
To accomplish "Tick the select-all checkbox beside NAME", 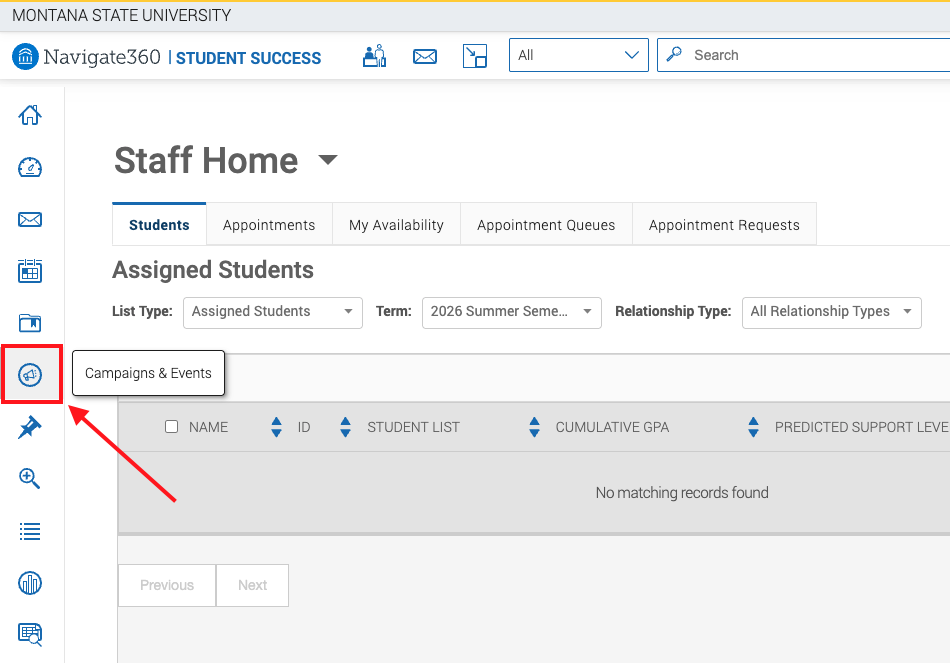I will (x=171, y=427).
